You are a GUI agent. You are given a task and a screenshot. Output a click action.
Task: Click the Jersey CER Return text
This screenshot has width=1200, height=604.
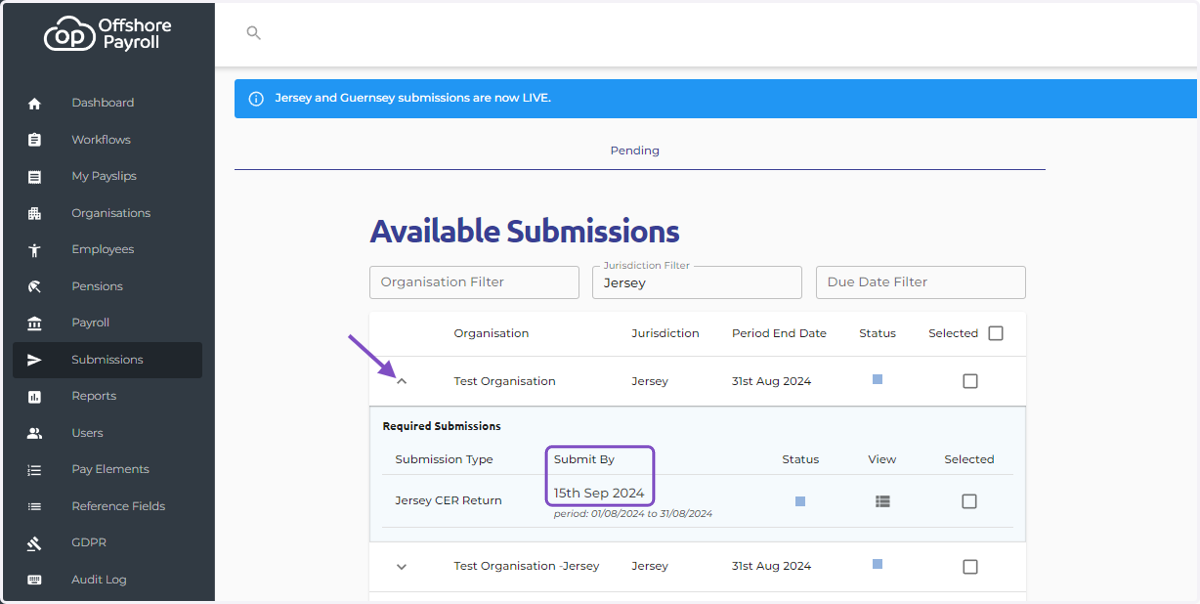[448, 500]
